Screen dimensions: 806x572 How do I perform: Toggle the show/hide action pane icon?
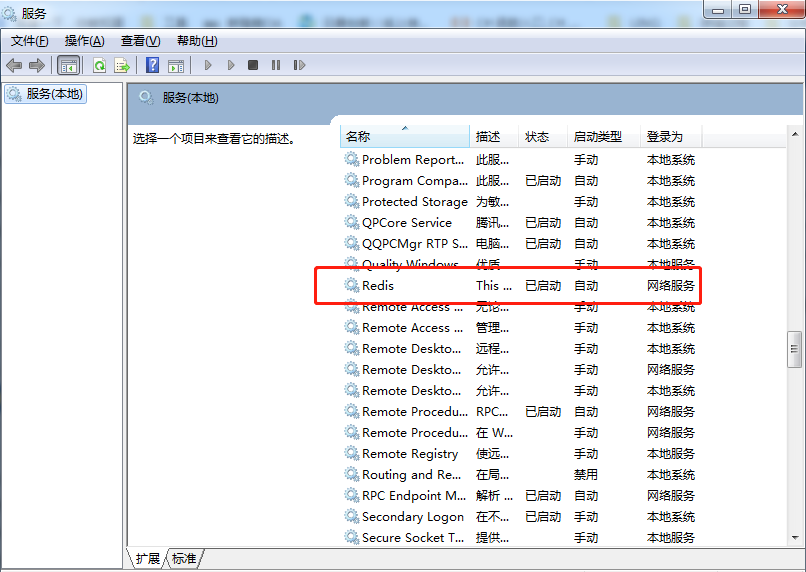(x=176, y=65)
